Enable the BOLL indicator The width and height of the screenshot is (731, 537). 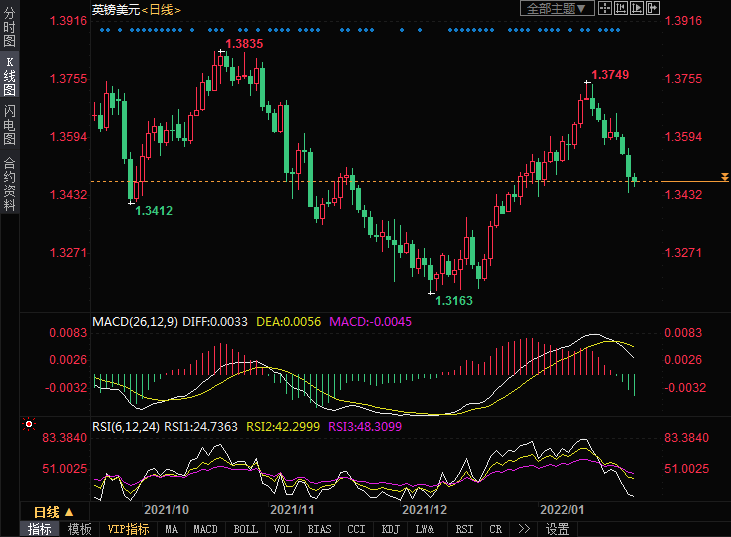pos(244,529)
